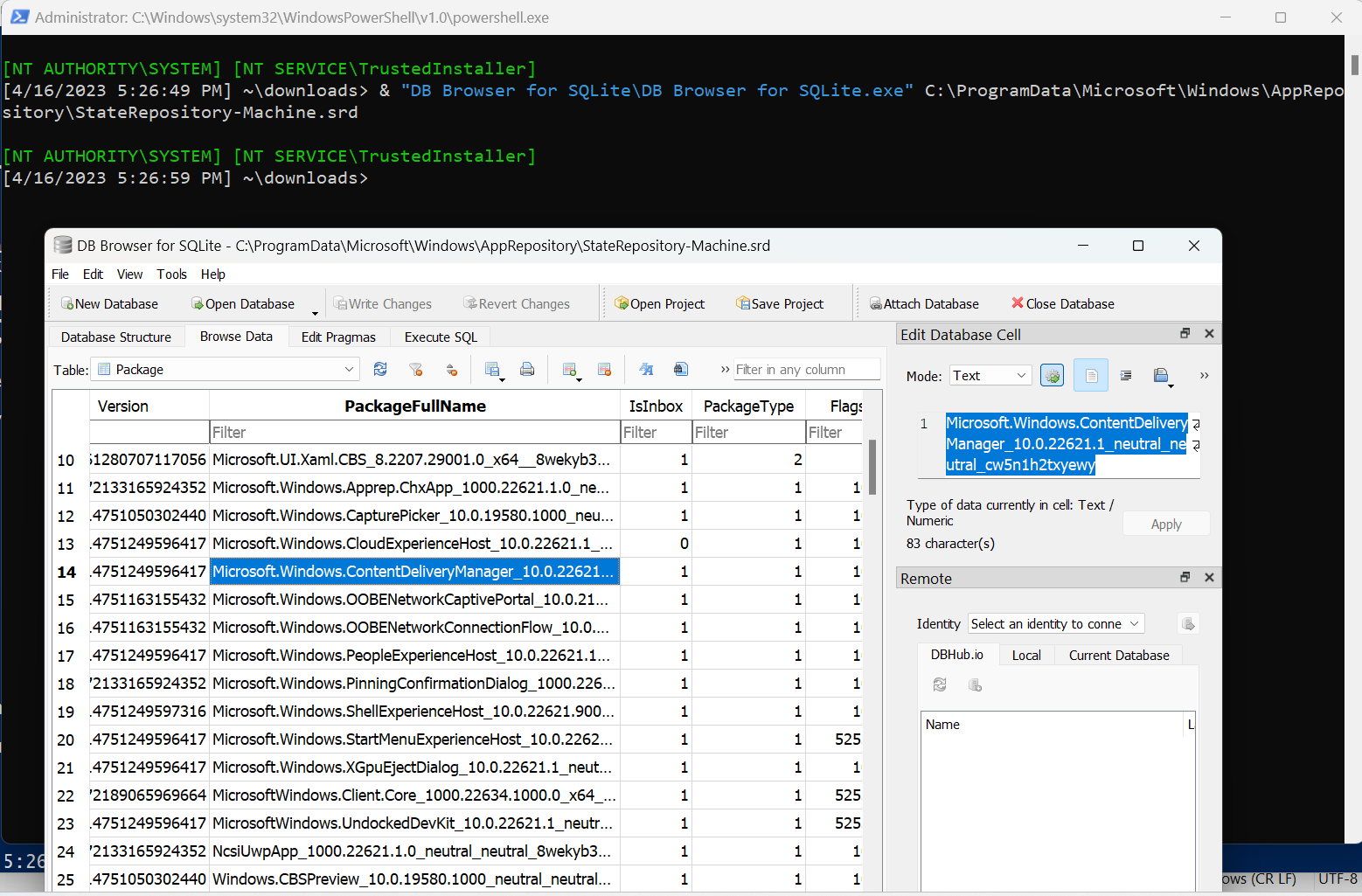1362x896 pixels.
Task: Open the View menu
Action: tap(129, 274)
